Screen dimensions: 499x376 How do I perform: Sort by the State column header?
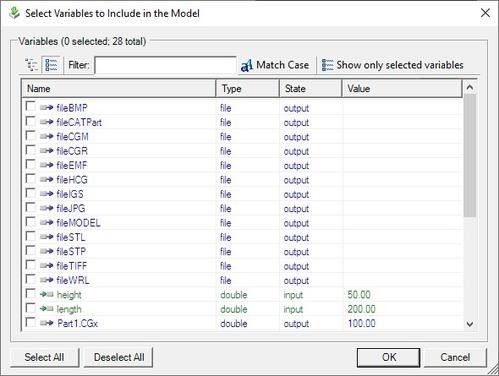coord(311,89)
